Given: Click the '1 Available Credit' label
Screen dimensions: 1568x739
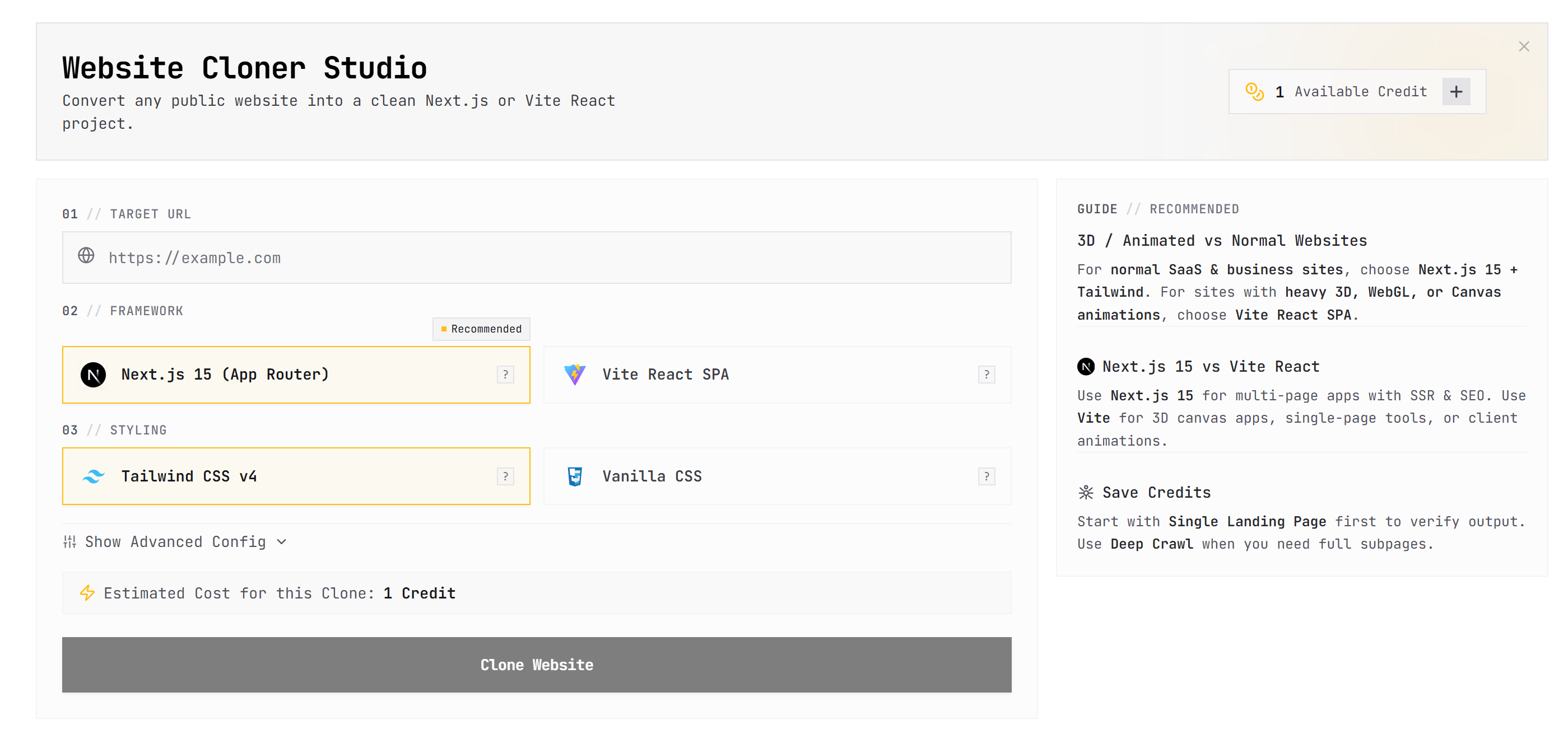Looking at the screenshot, I should (x=1351, y=92).
